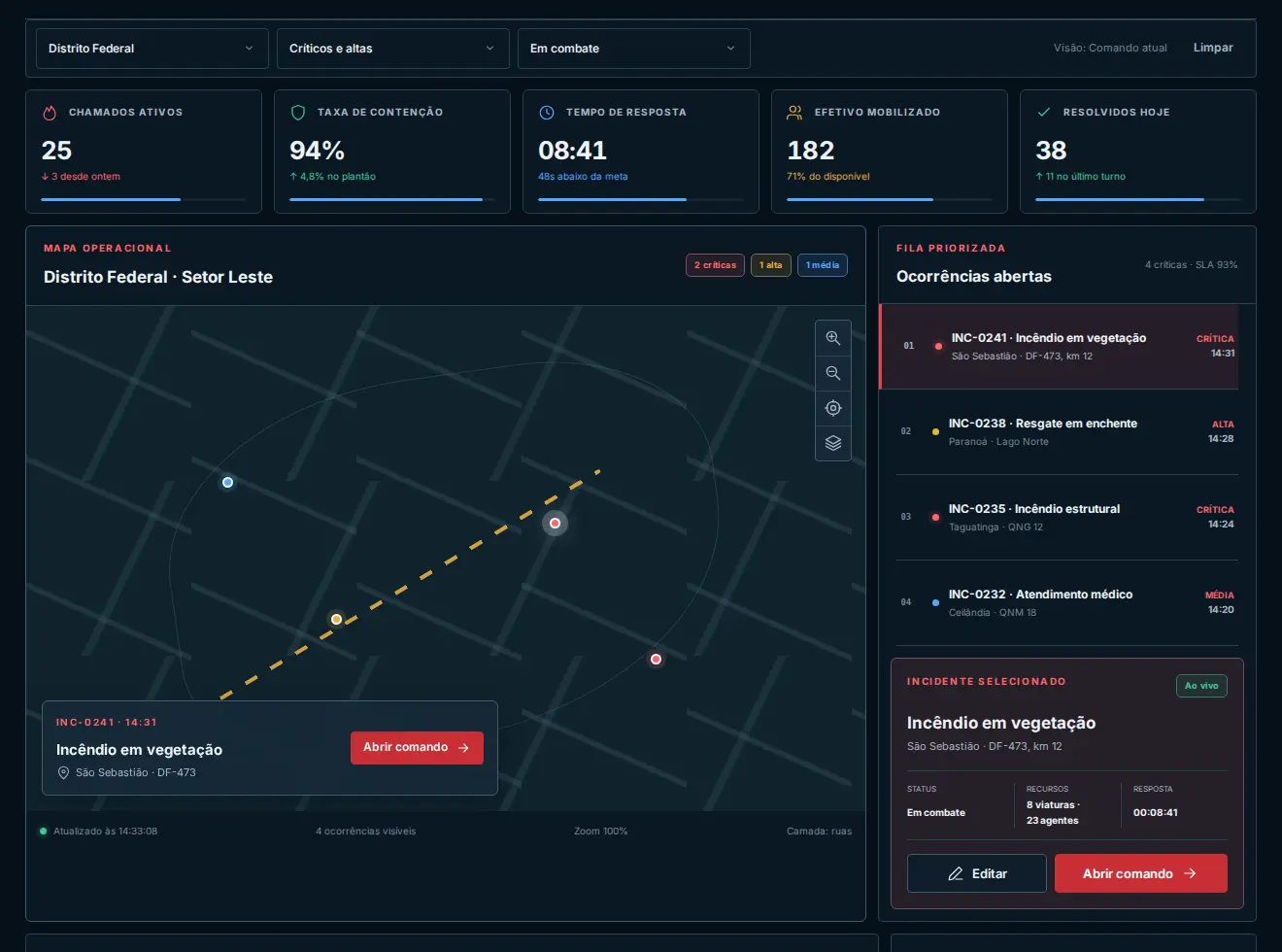Screen dimensions: 1282x952
Task: Click the flame icon on Chamados Ativos
Action: (50, 113)
